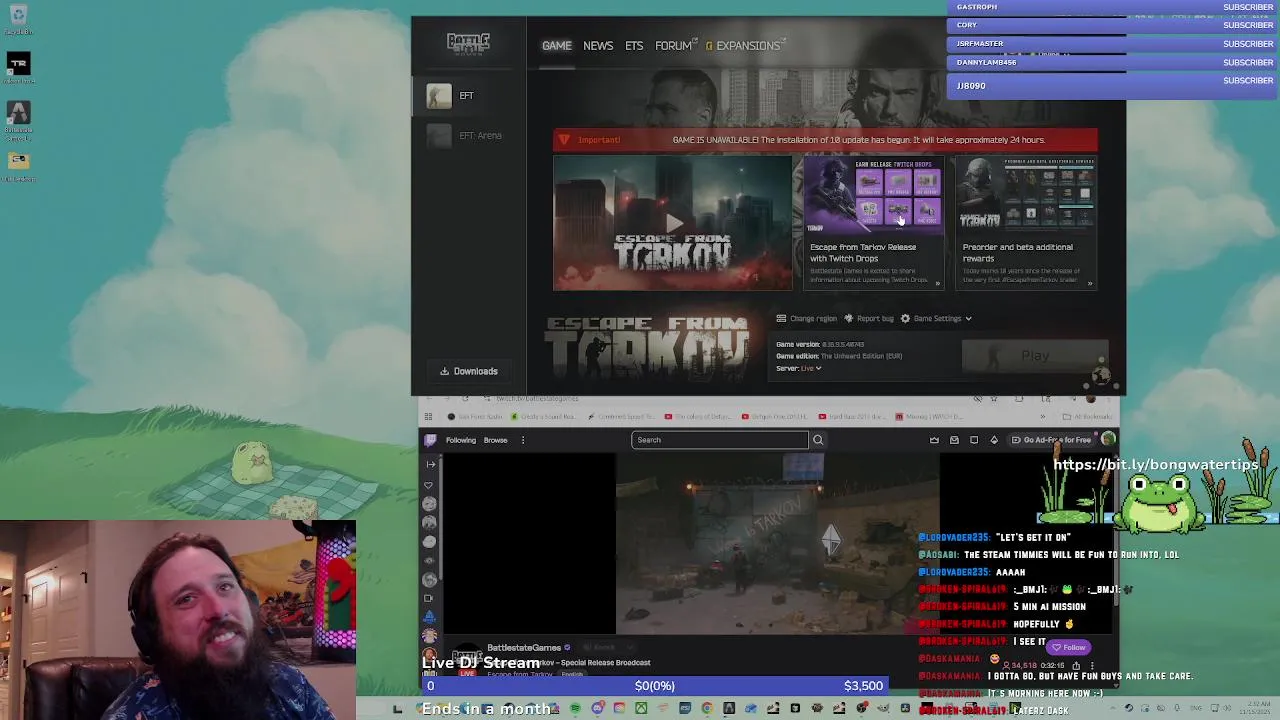The image size is (1280, 720).
Task: Open the FORUM link tab
Action: click(x=673, y=45)
